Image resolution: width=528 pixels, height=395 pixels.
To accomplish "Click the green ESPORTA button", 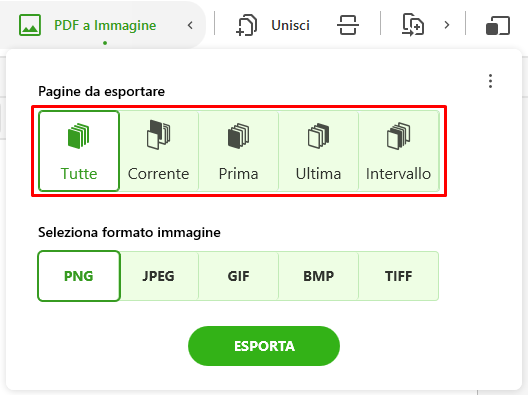I will pos(264,346).
